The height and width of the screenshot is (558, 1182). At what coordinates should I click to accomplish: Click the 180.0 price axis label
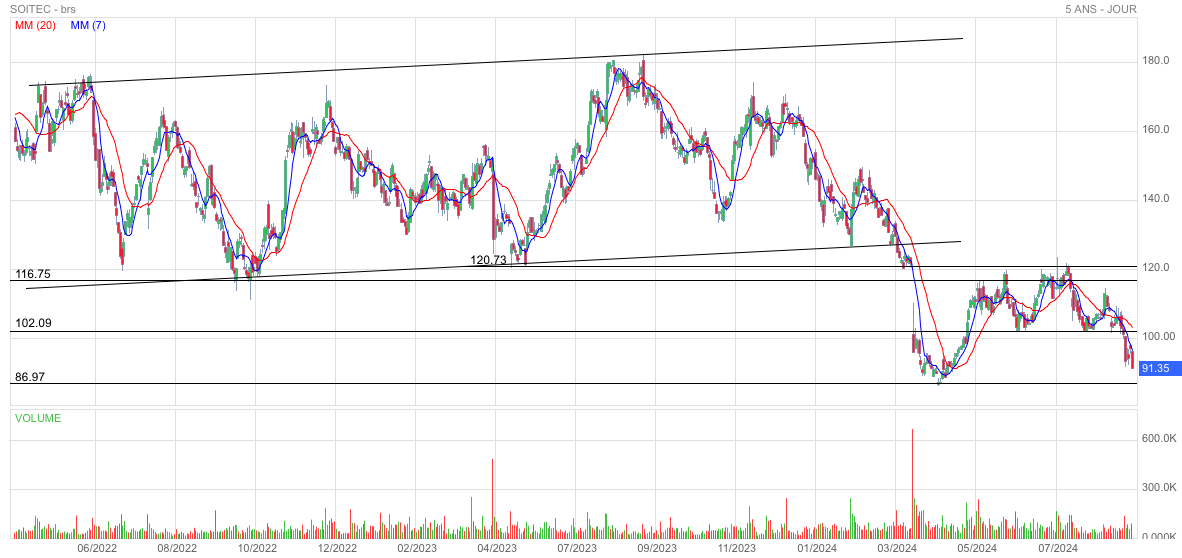click(x=1155, y=61)
